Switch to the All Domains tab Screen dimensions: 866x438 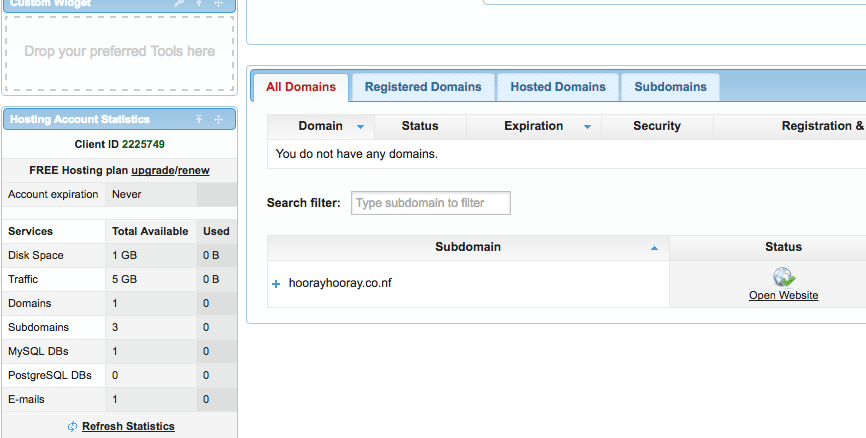click(x=301, y=87)
